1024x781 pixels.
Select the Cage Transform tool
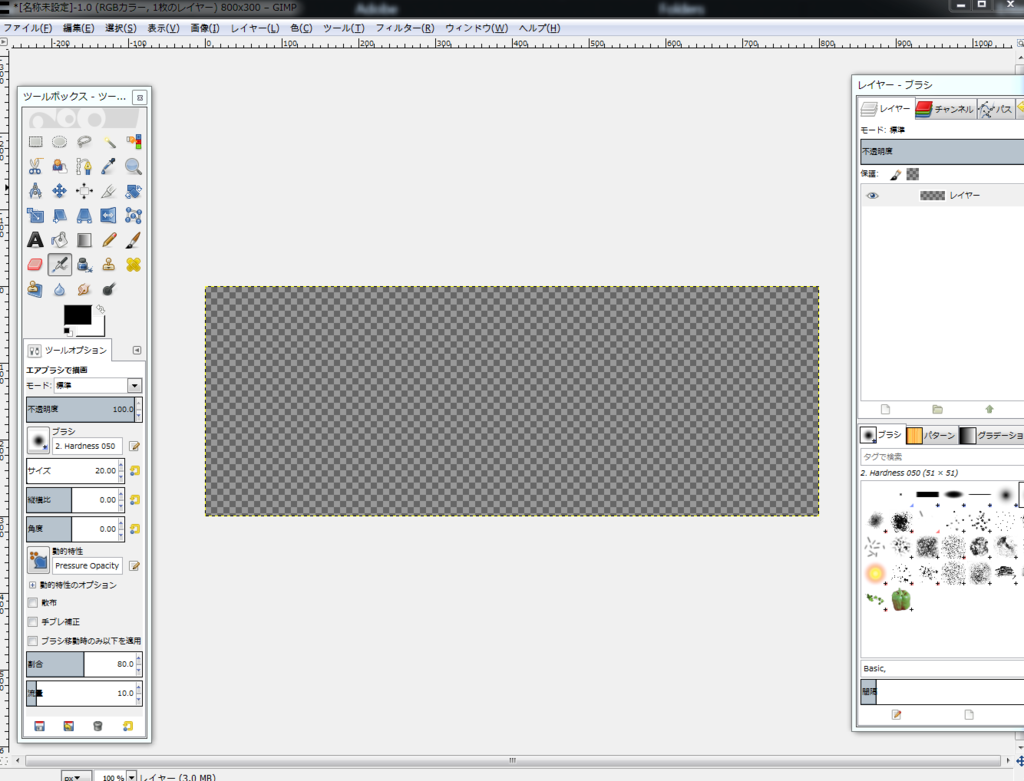pyautogui.click(x=133, y=215)
